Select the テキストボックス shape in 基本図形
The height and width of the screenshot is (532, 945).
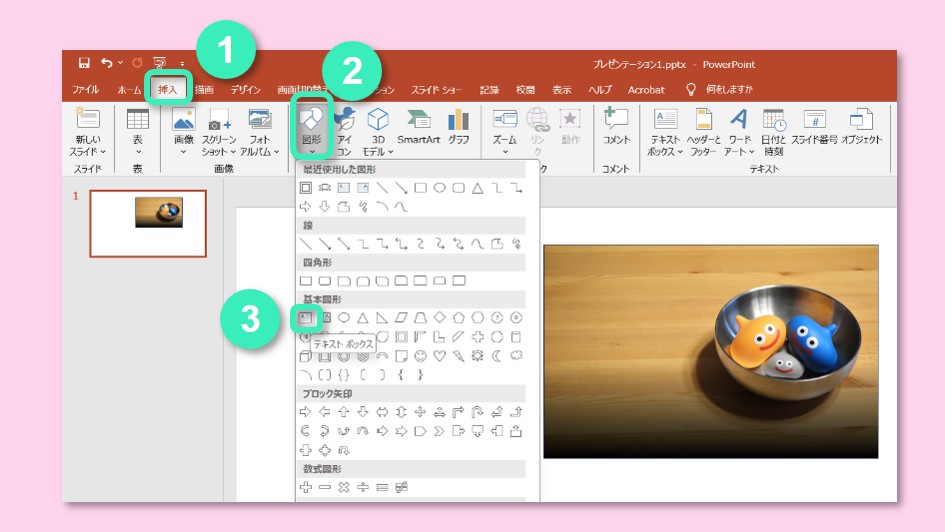click(x=306, y=318)
